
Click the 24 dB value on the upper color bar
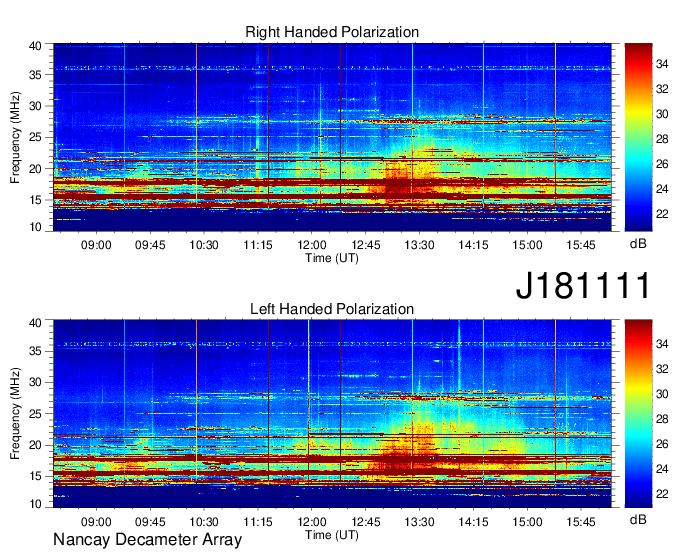tap(662, 189)
